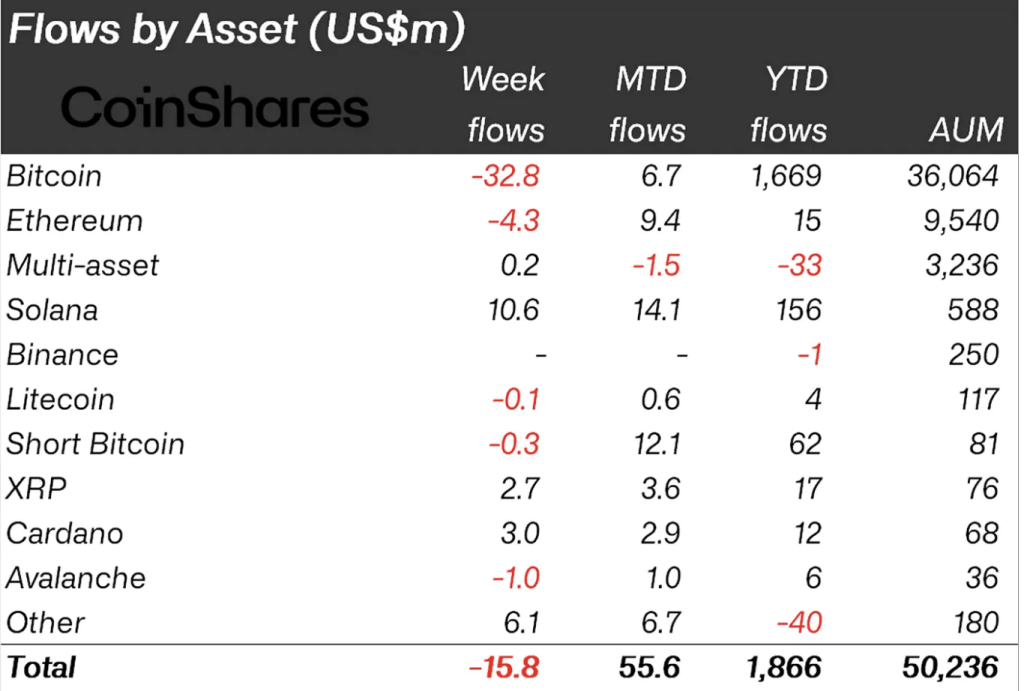Image resolution: width=1024 pixels, height=691 pixels.
Task: Click the Total row label
Action: 41,667
